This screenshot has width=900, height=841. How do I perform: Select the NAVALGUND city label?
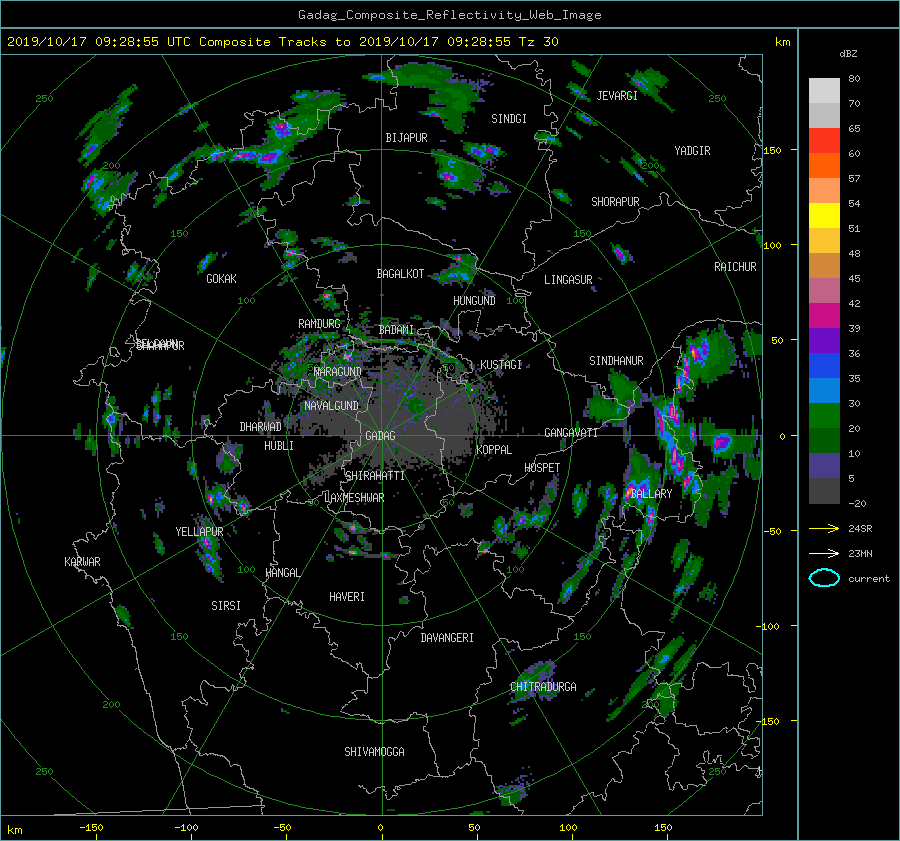(x=331, y=405)
